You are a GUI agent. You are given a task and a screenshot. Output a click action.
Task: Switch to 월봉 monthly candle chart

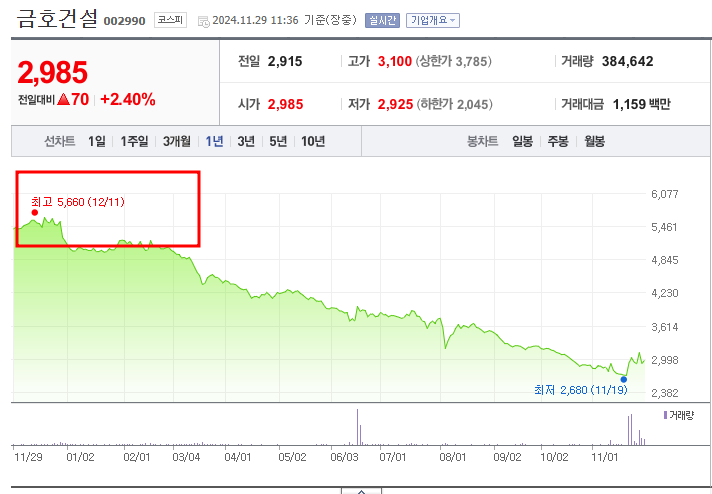click(x=594, y=141)
